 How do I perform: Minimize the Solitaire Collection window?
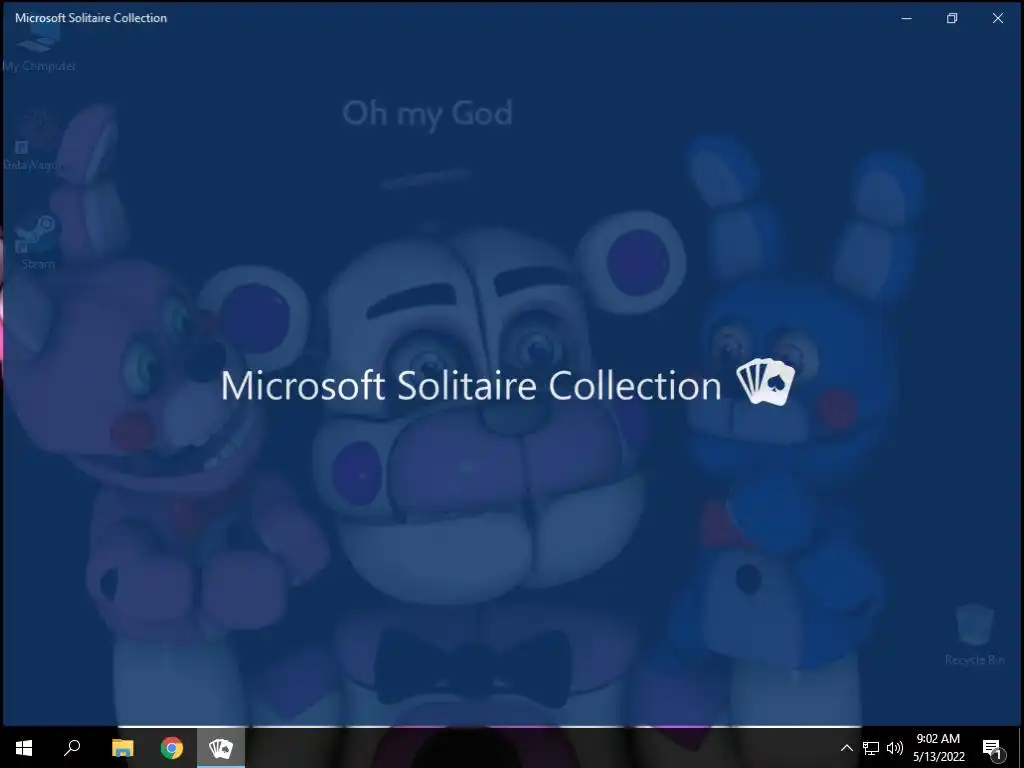[x=906, y=18]
